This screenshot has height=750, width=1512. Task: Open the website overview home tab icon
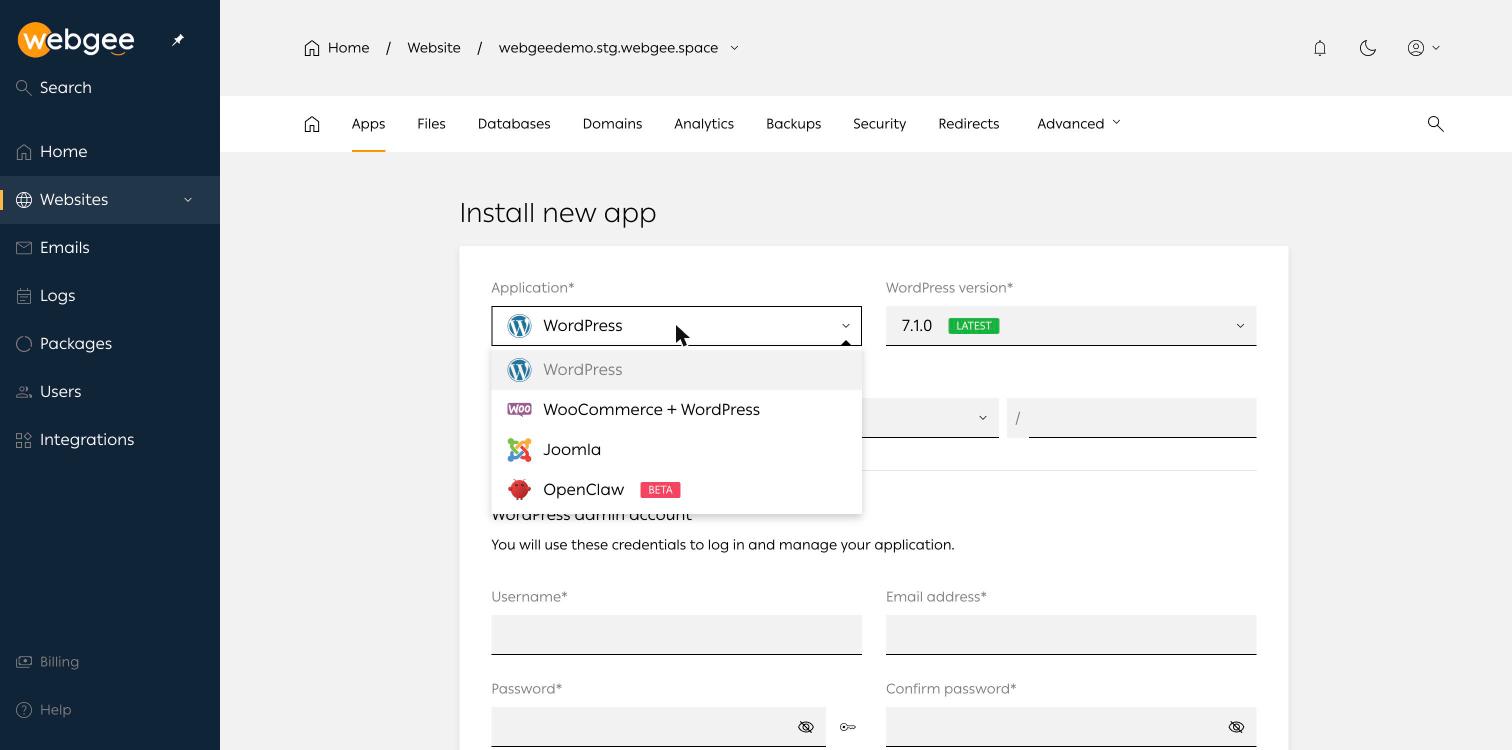312,124
